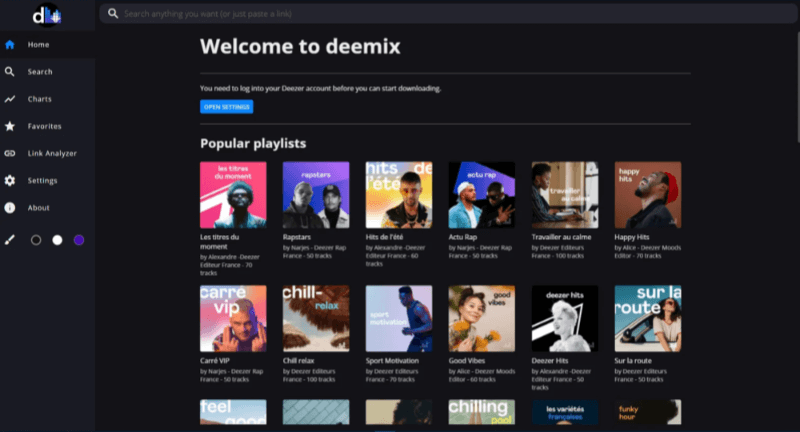Click the 'Welcome to deemix' heading
The height and width of the screenshot is (432, 800).
[300, 46]
